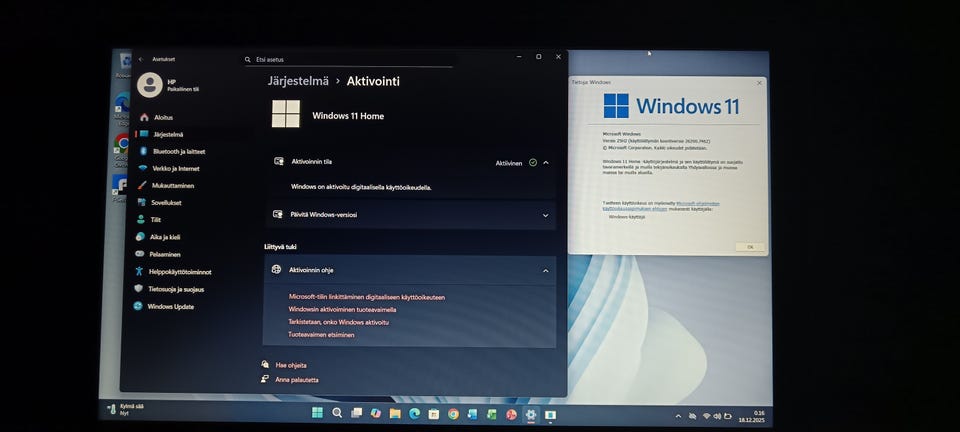Expand the Päivitä Windows-versiosi section

pos(545,215)
